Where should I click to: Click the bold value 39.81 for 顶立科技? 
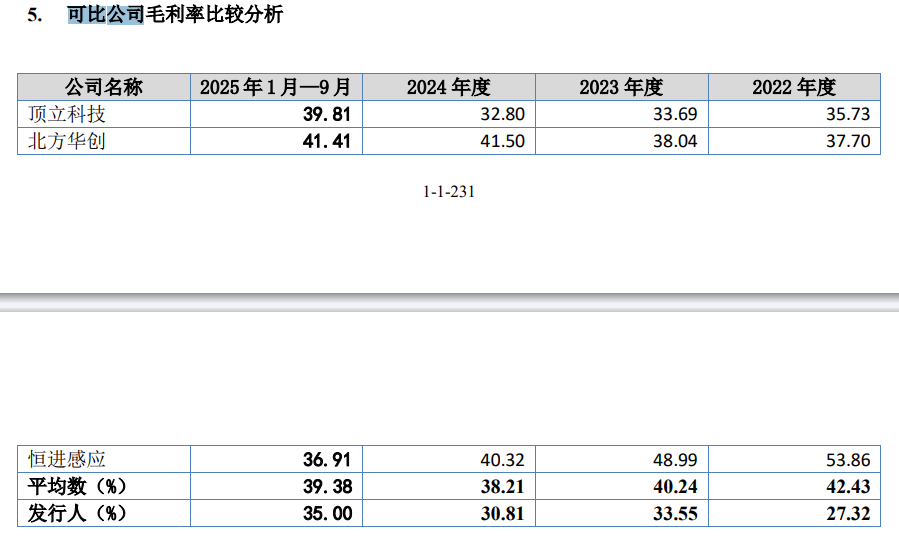click(x=326, y=114)
